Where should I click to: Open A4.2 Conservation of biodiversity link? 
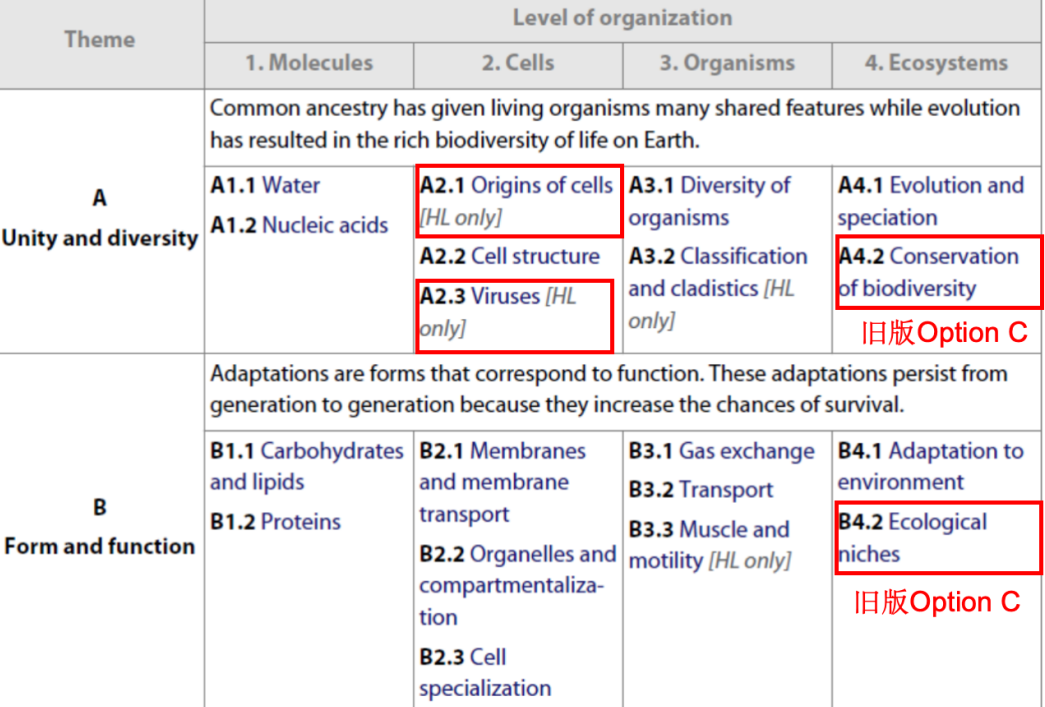click(928, 272)
